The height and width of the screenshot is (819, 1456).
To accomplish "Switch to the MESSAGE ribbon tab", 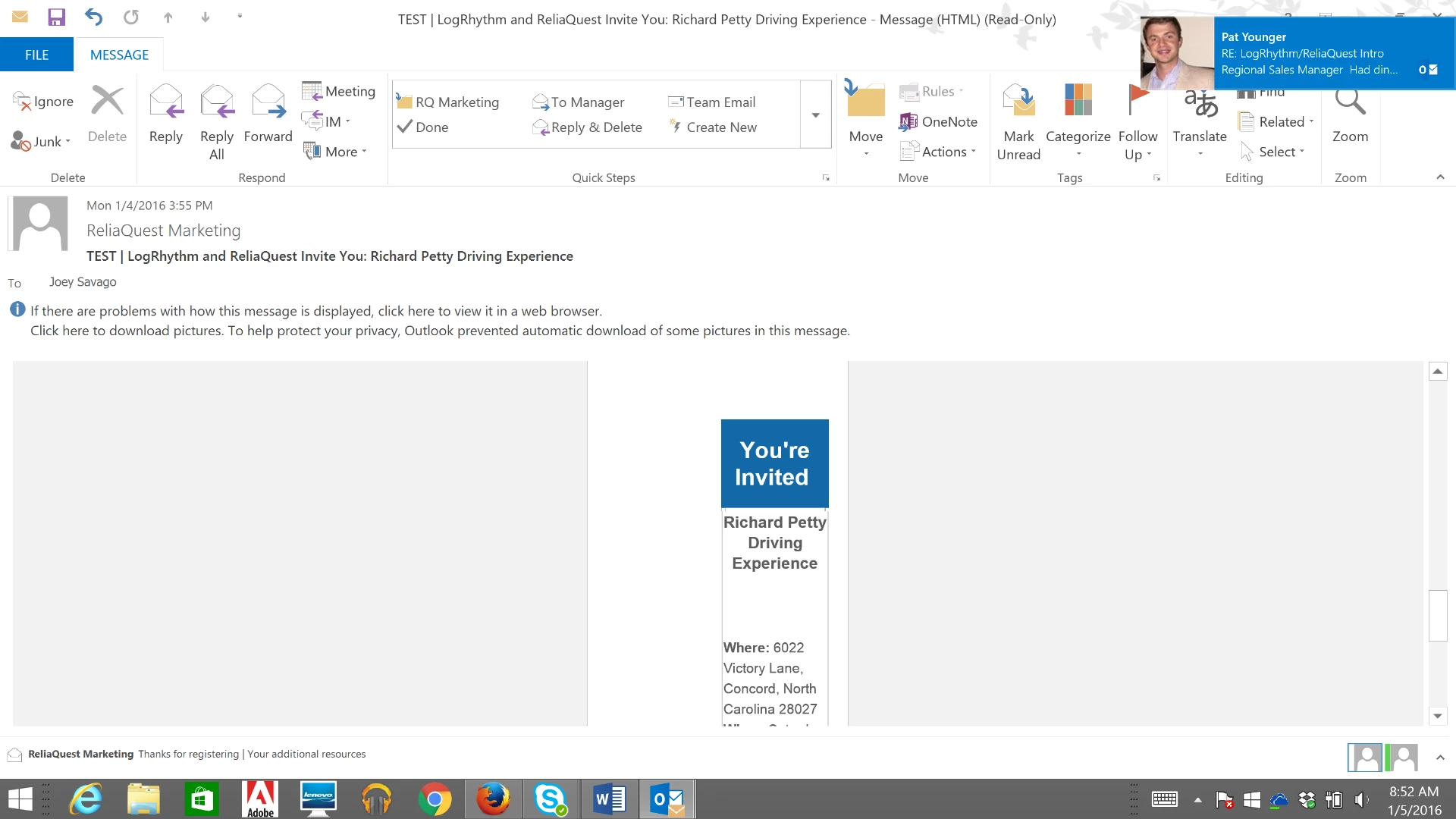I will tap(119, 55).
